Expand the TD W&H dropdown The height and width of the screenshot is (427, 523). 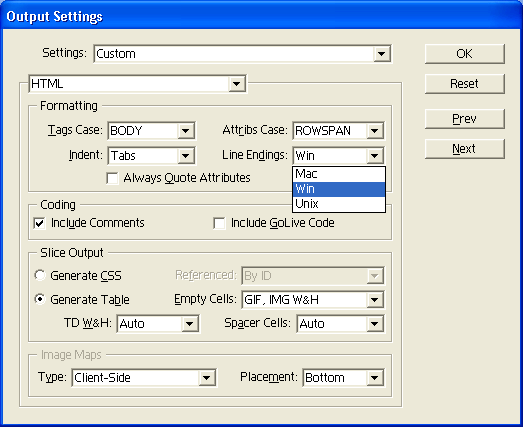point(158,324)
